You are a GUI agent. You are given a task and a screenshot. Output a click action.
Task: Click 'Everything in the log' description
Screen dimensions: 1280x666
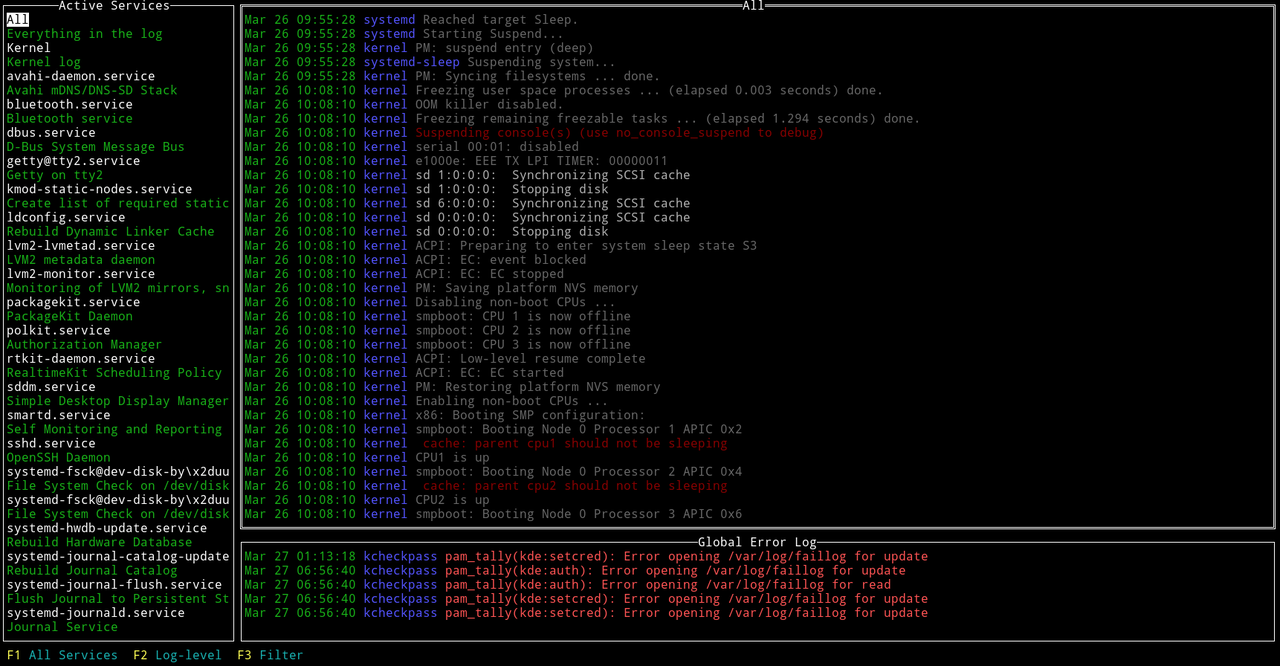84,33
